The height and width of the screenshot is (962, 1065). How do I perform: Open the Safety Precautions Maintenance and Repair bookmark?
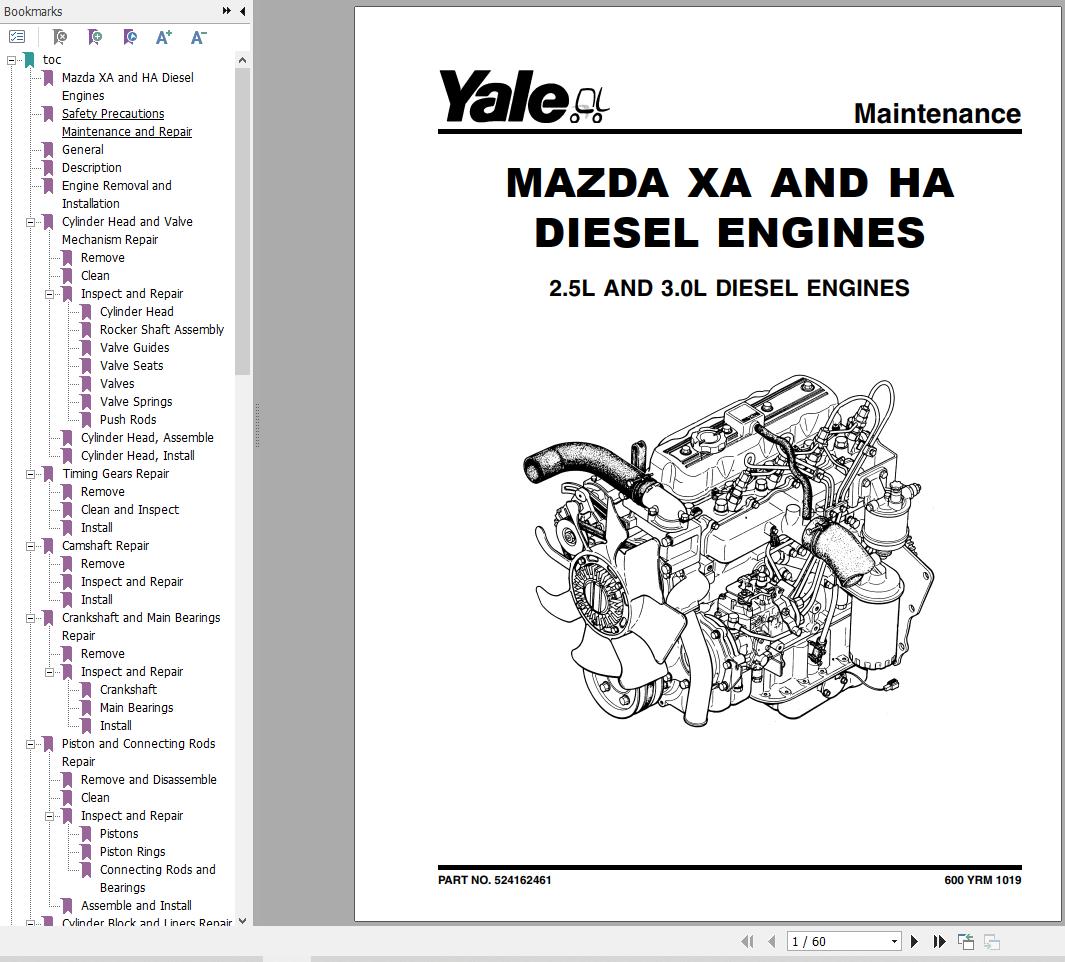click(126, 122)
